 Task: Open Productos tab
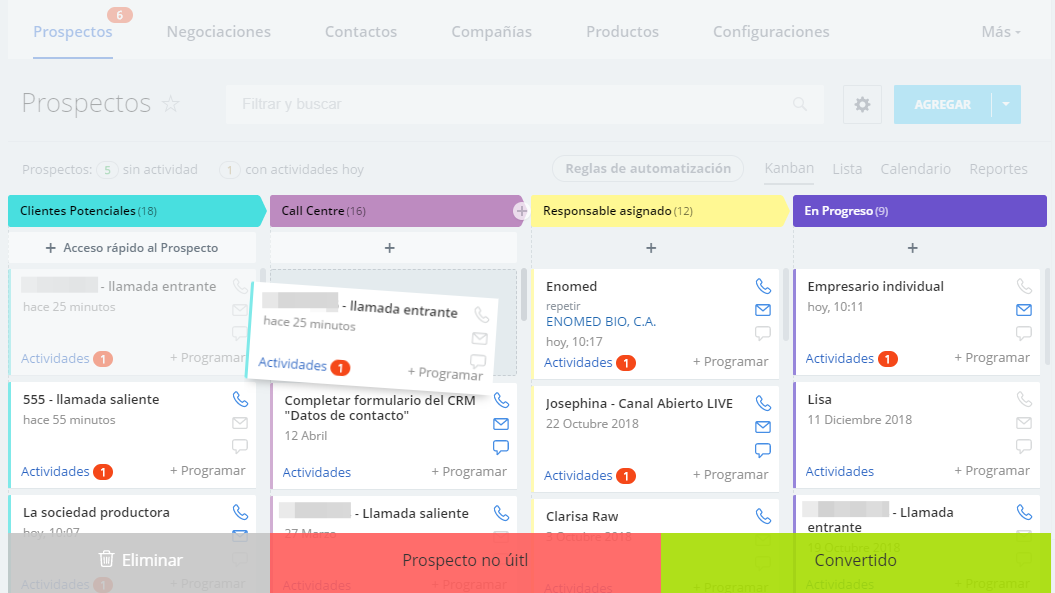point(622,32)
